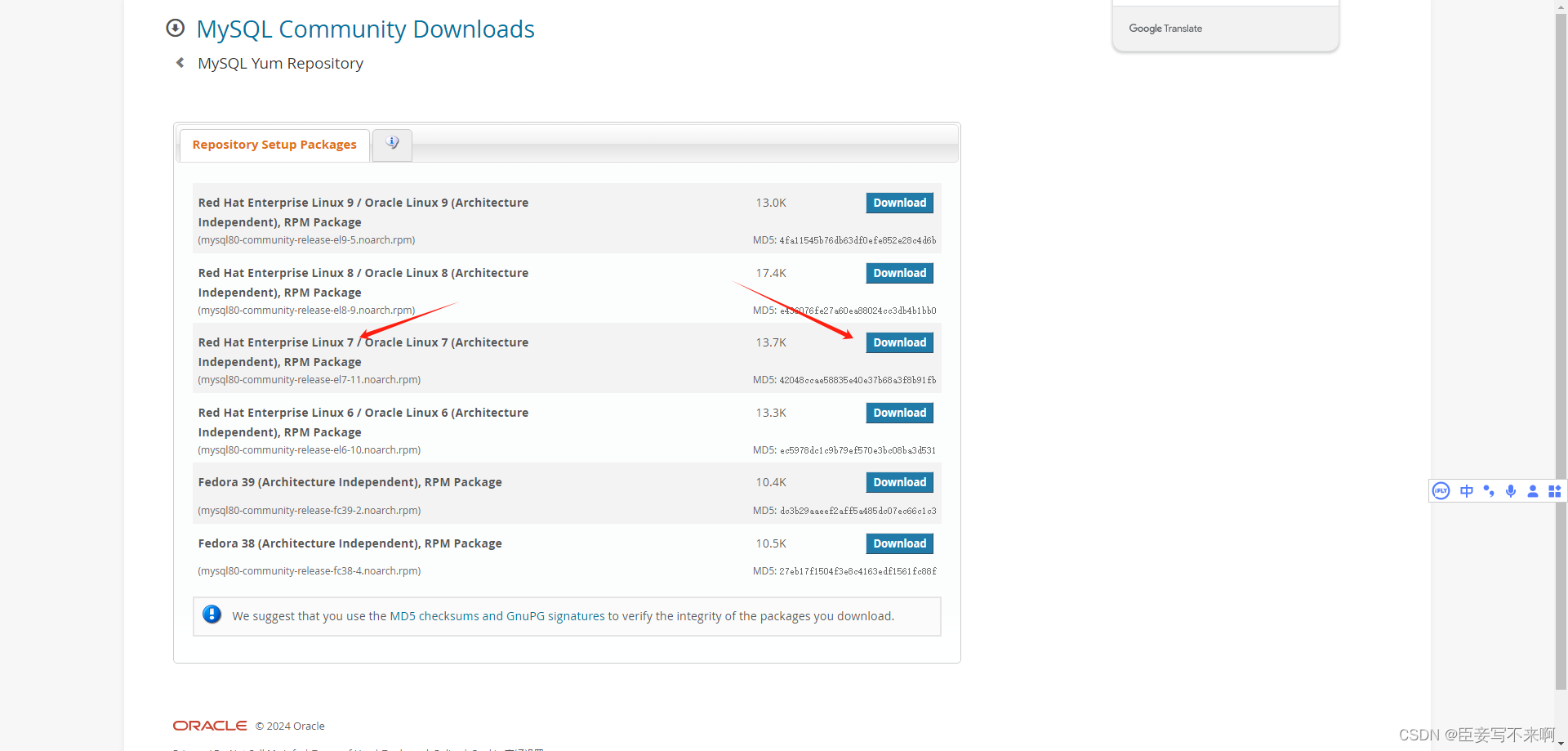Click the Fedora 38 Architecture Independent package title

350,543
